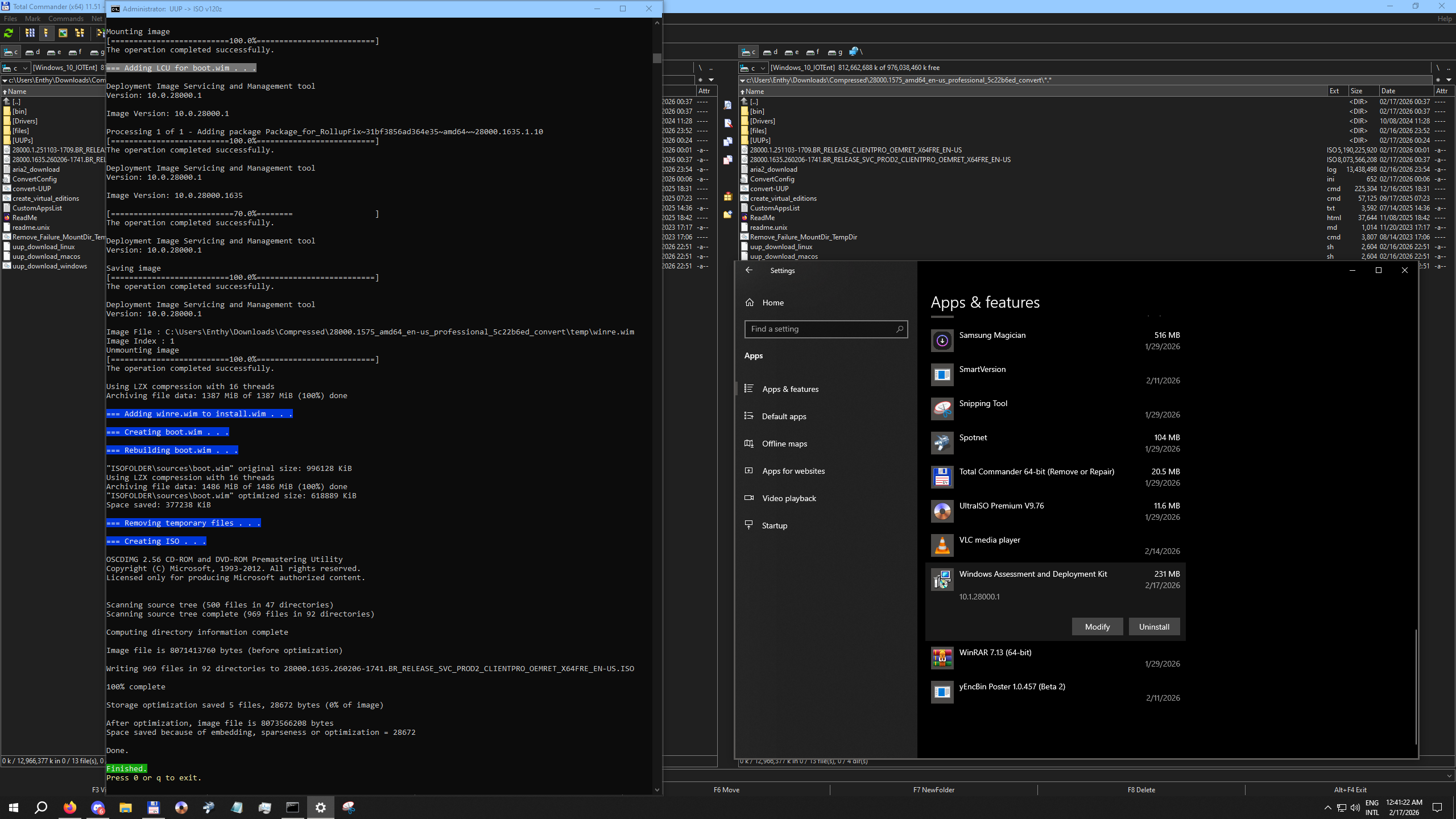The image size is (1456, 819).
Task: Open right panel drive c dropdown
Action: [x=754, y=68]
